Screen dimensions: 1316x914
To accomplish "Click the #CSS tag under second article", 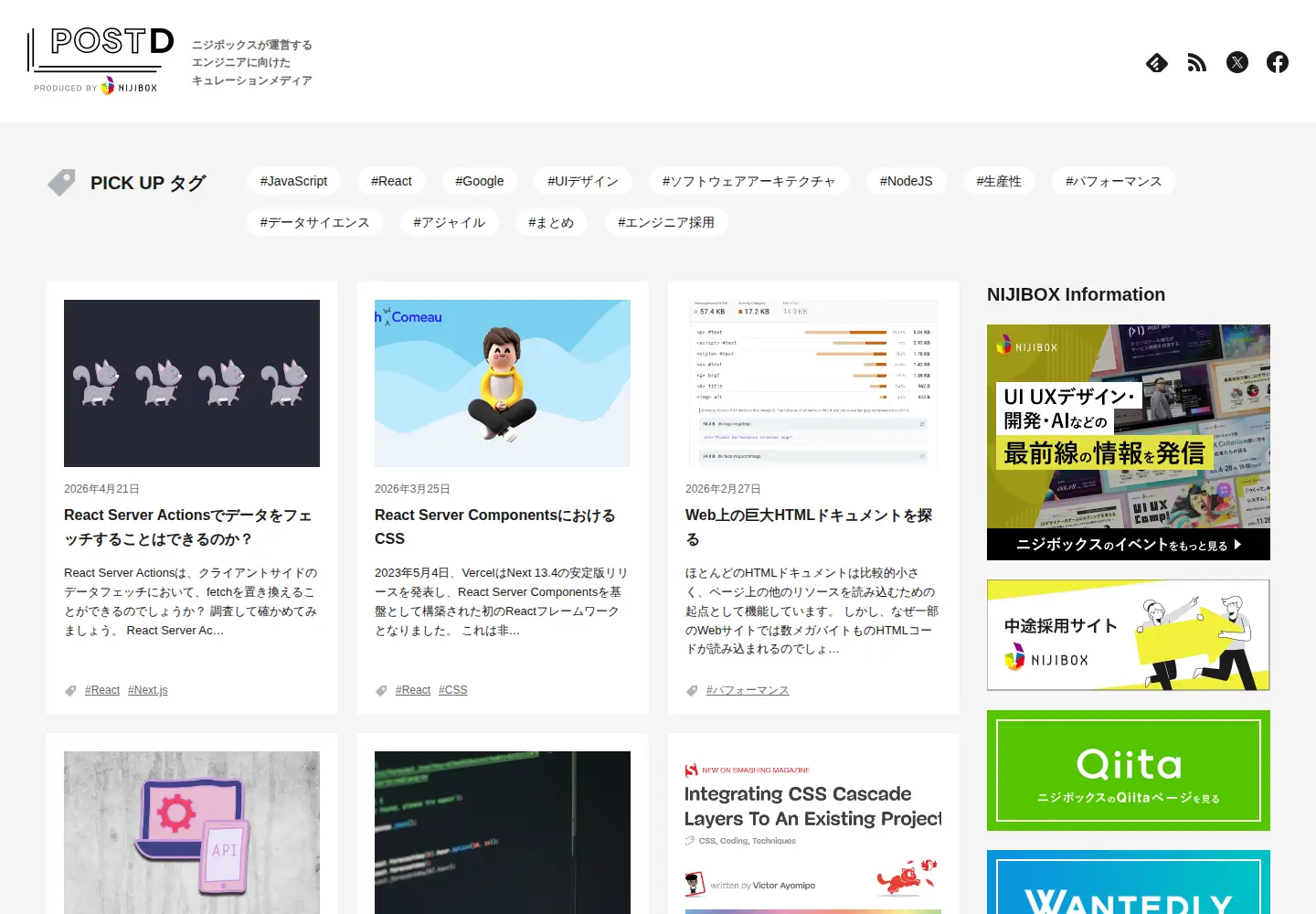I will (453, 690).
